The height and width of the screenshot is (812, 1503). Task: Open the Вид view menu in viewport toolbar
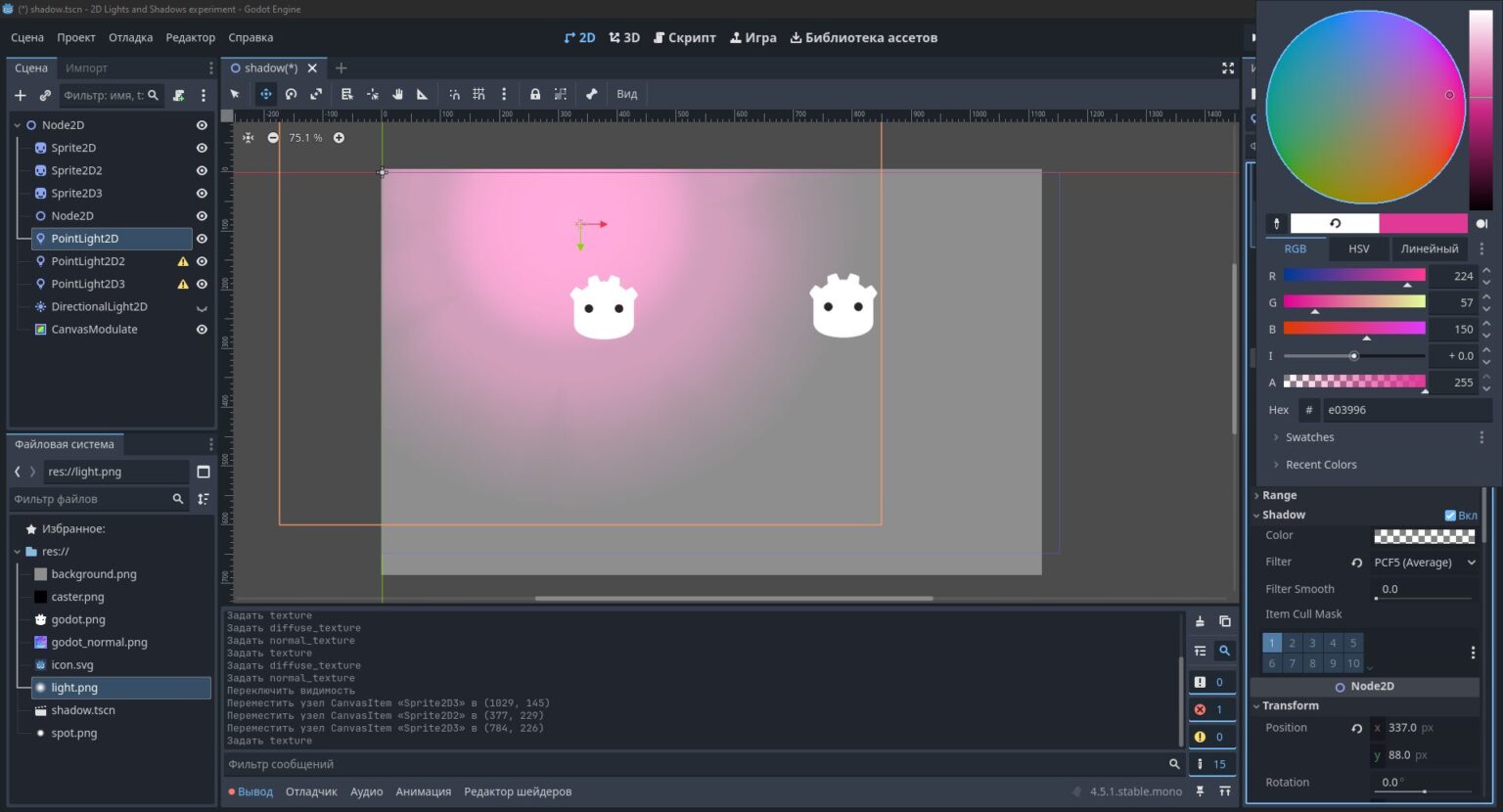pyautogui.click(x=627, y=94)
